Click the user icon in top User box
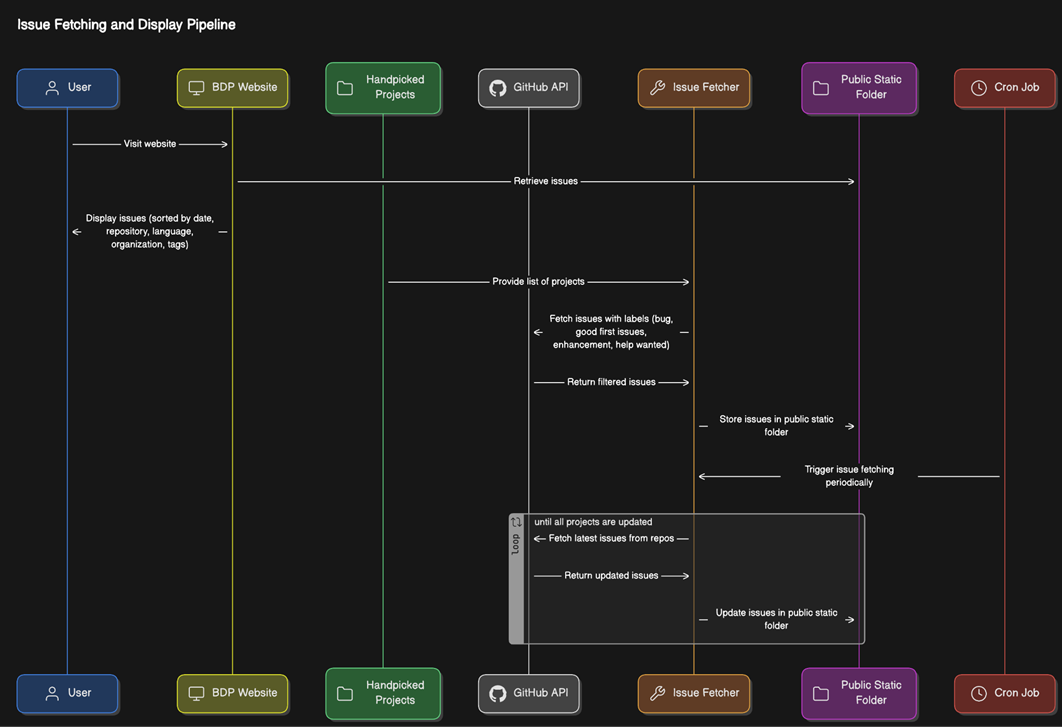Viewport: 1062px width, 727px height. coord(52,88)
